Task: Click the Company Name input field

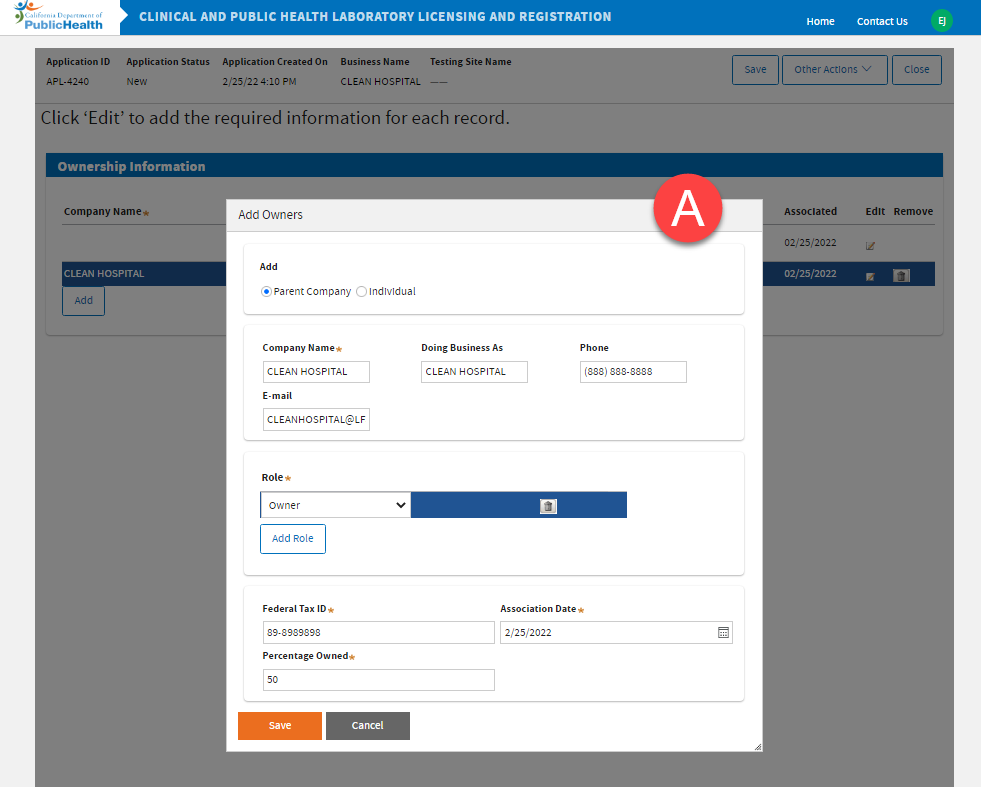Action: 316,372
